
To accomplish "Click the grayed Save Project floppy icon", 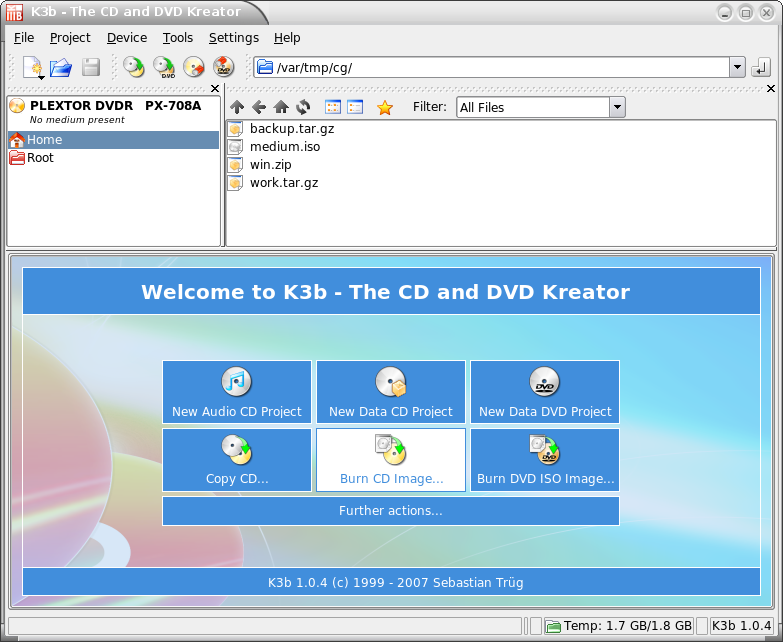I will [91, 67].
